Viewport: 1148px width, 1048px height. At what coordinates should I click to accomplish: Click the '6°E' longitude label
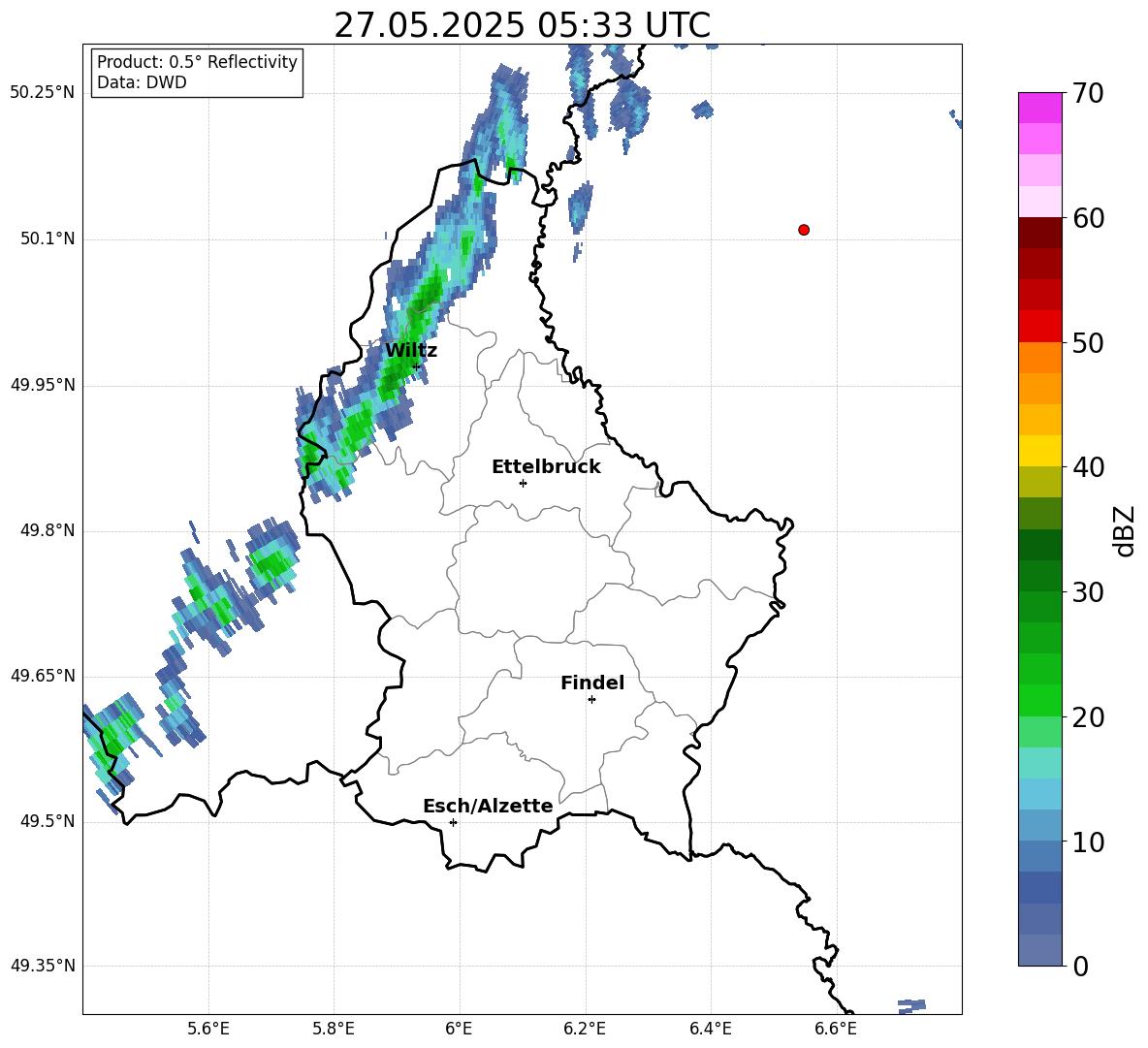click(x=459, y=1029)
